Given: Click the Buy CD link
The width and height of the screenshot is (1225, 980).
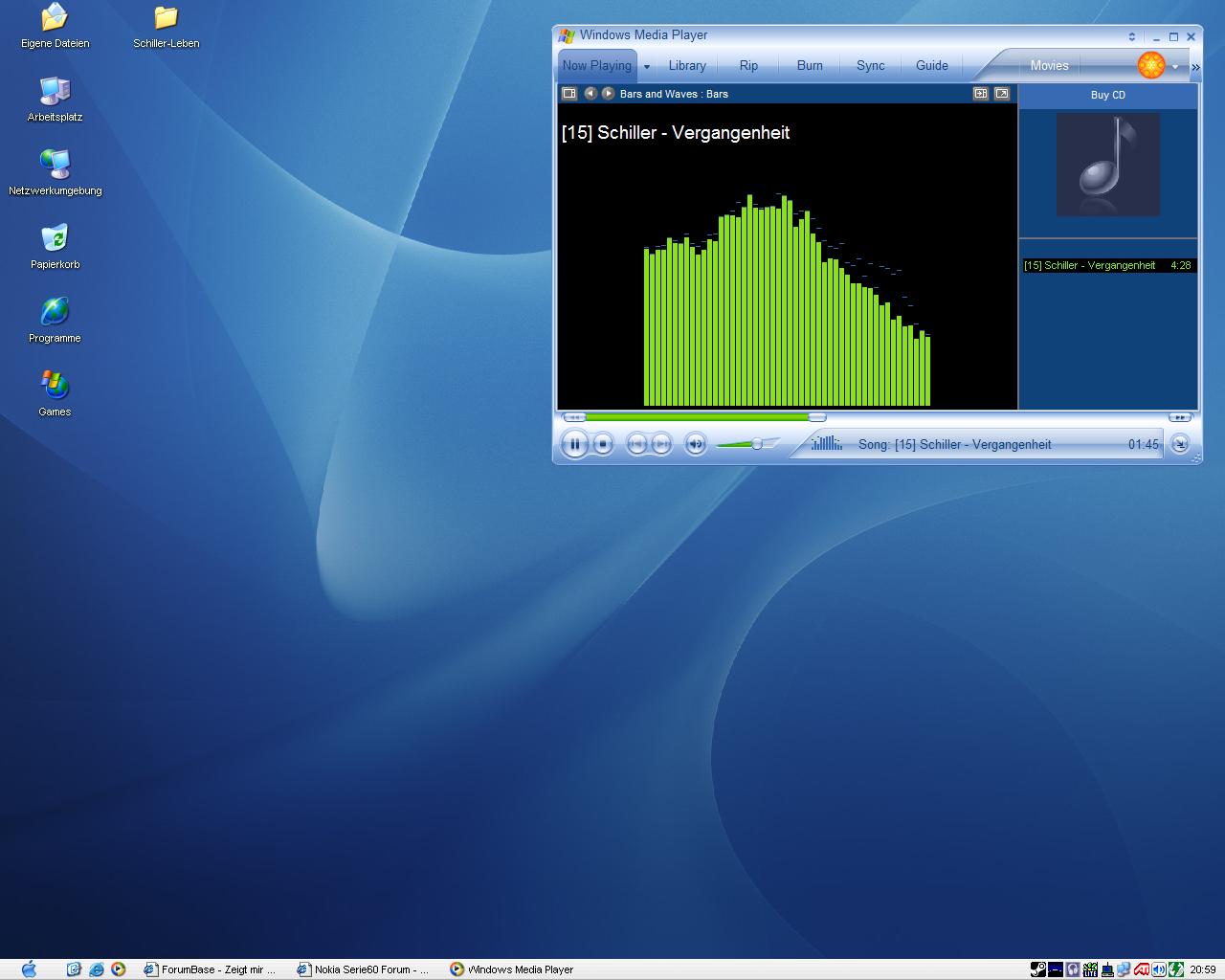Looking at the screenshot, I should tap(1108, 95).
